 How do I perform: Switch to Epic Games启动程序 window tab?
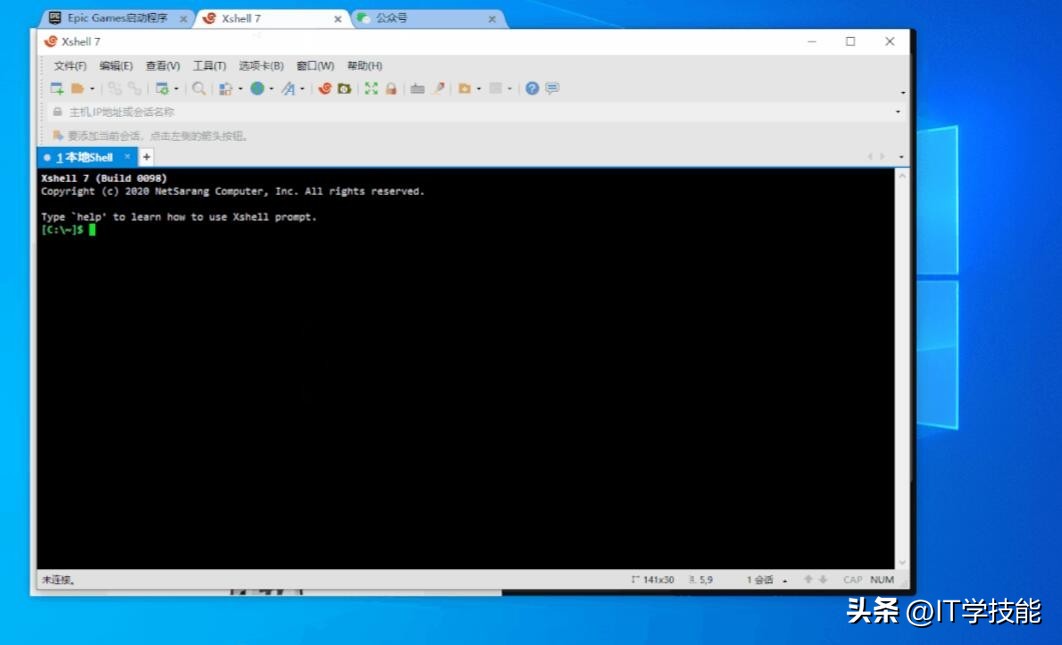point(117,18)
